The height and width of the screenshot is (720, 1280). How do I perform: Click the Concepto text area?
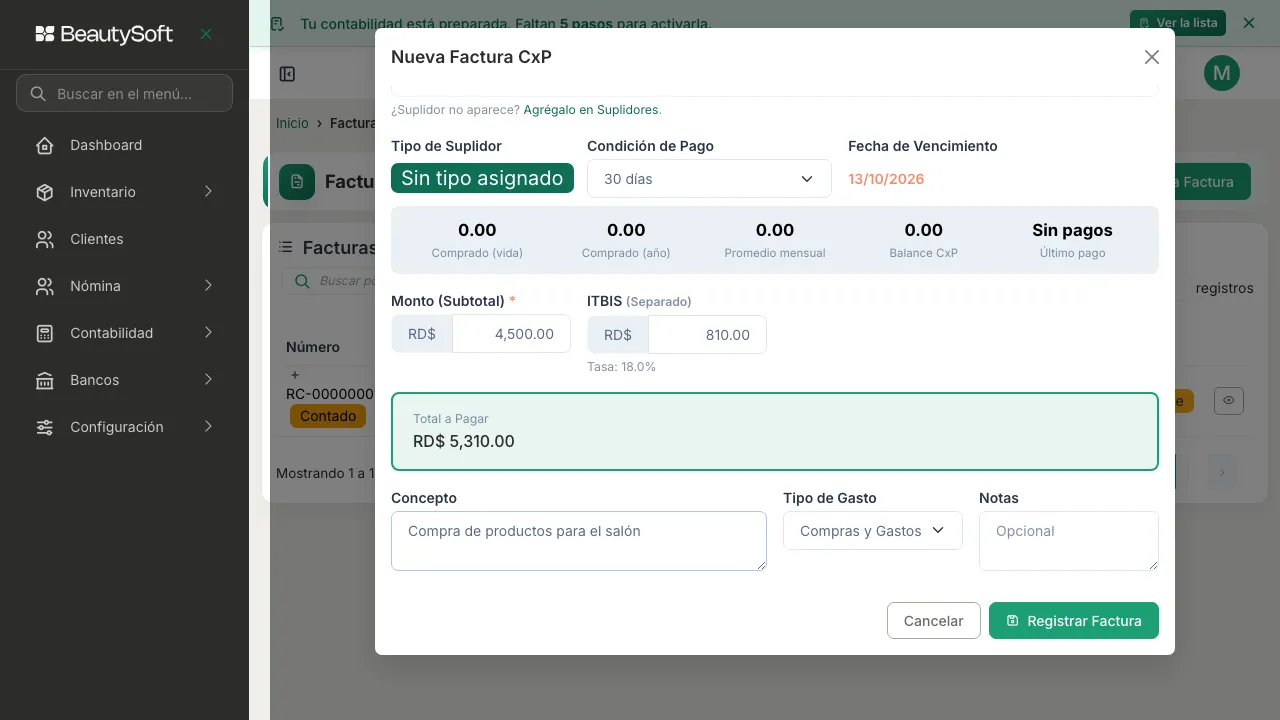click(579, 541)
